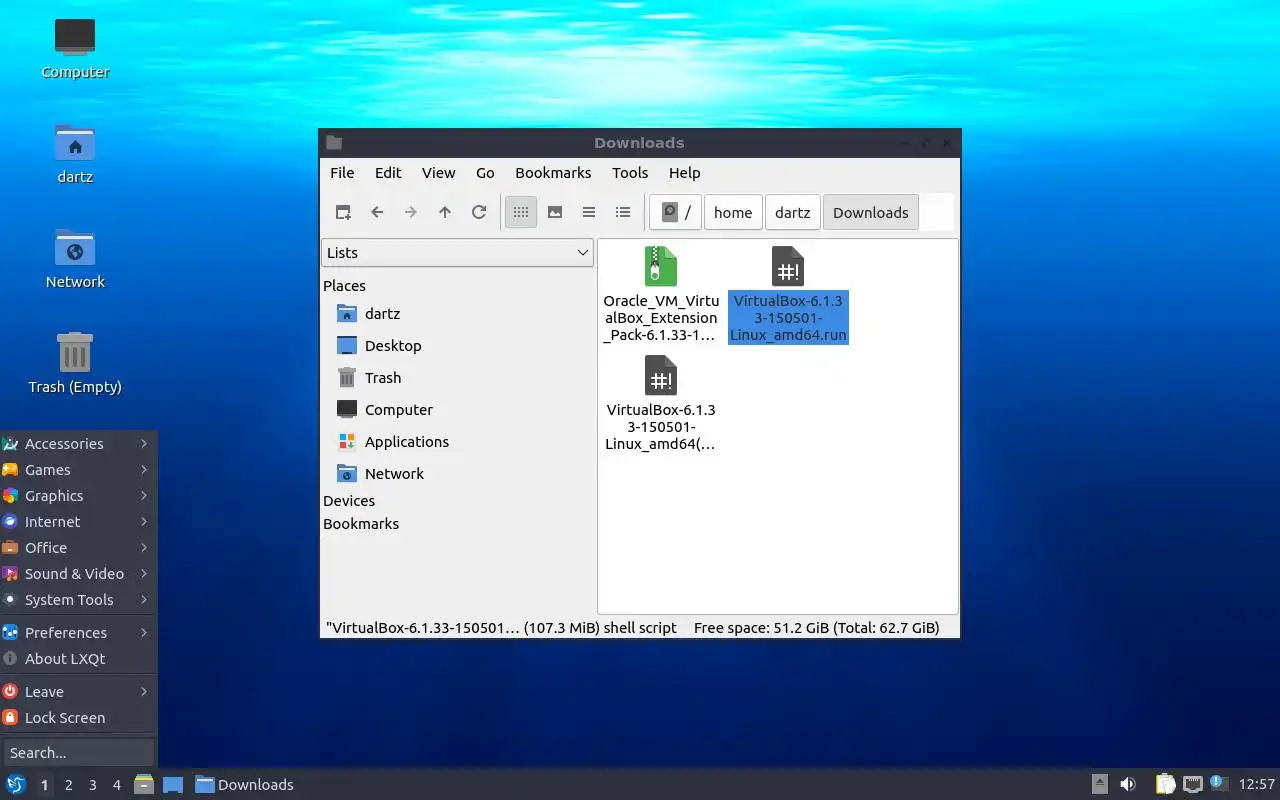Expand Preferences submenu in start menu
The height and width of the screenshot is (800, 1280).
78,633
